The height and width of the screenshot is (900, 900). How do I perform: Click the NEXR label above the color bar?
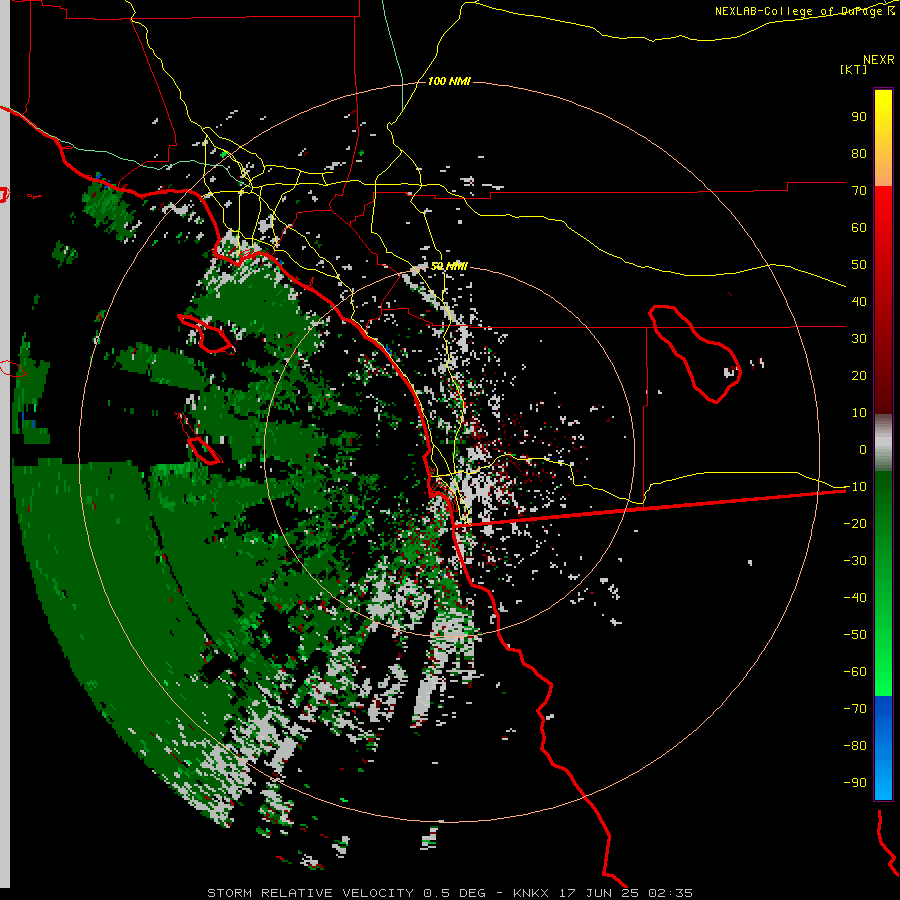879,60
